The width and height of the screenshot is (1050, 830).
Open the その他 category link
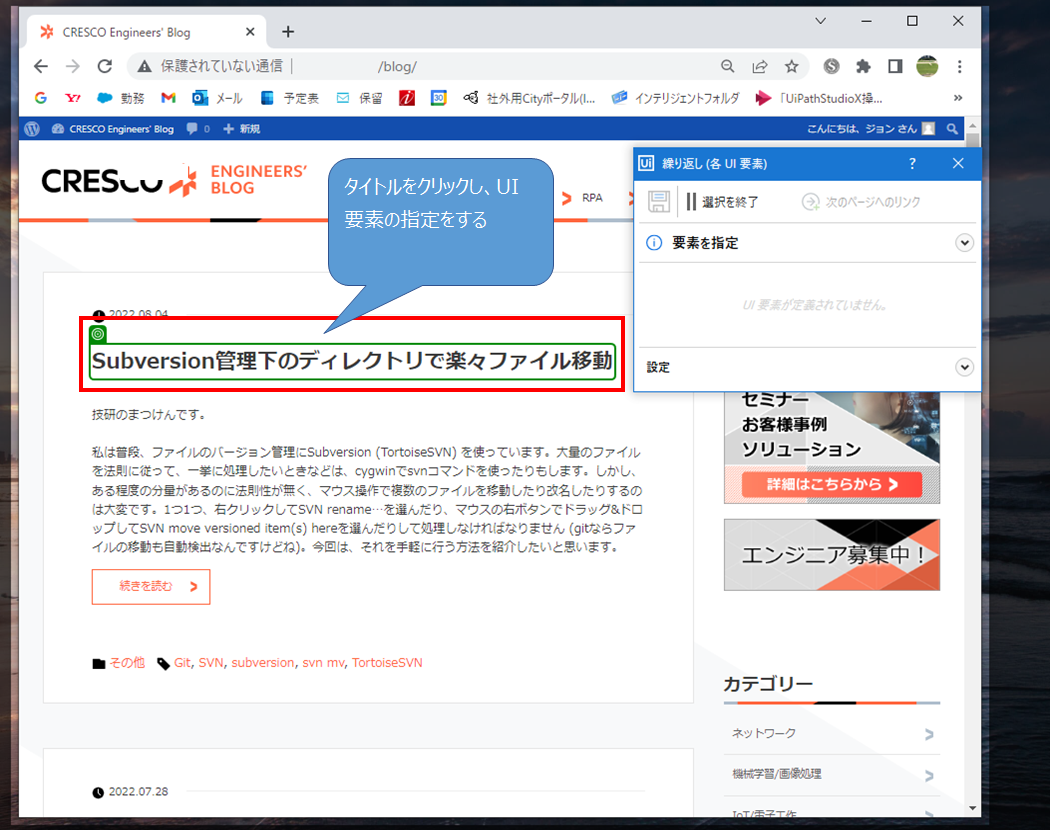point(127,663)
